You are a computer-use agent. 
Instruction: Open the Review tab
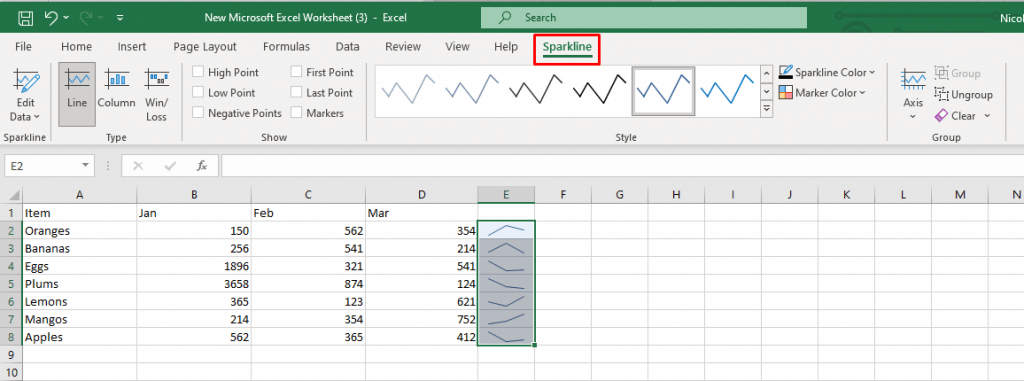(x=403, y=46)
